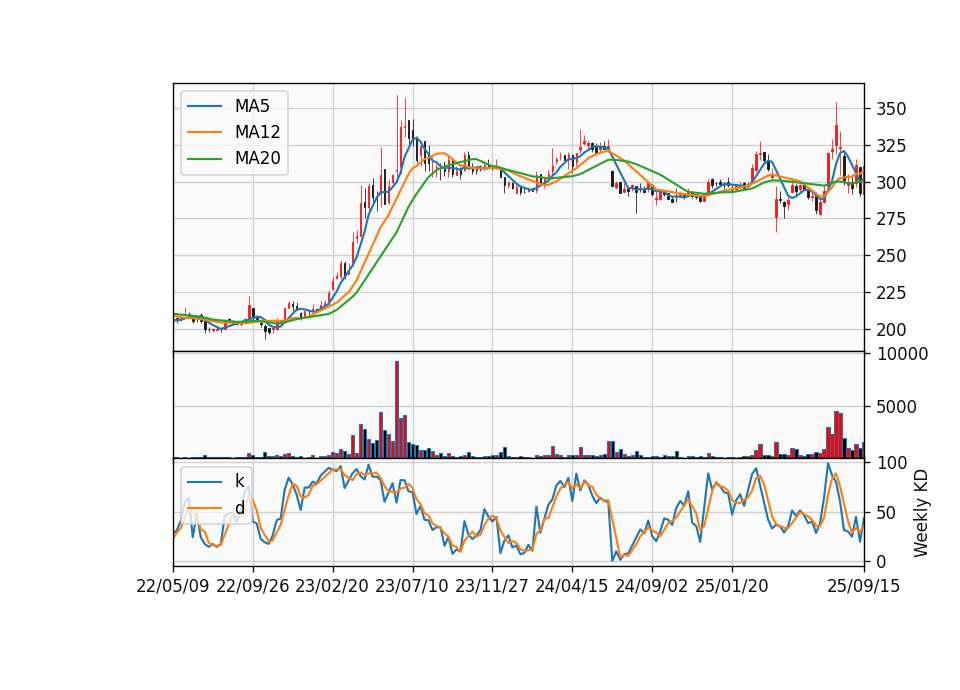Click the MA12 legend label
The height and width of the screenshot is (690, 960).
[257, 132]
